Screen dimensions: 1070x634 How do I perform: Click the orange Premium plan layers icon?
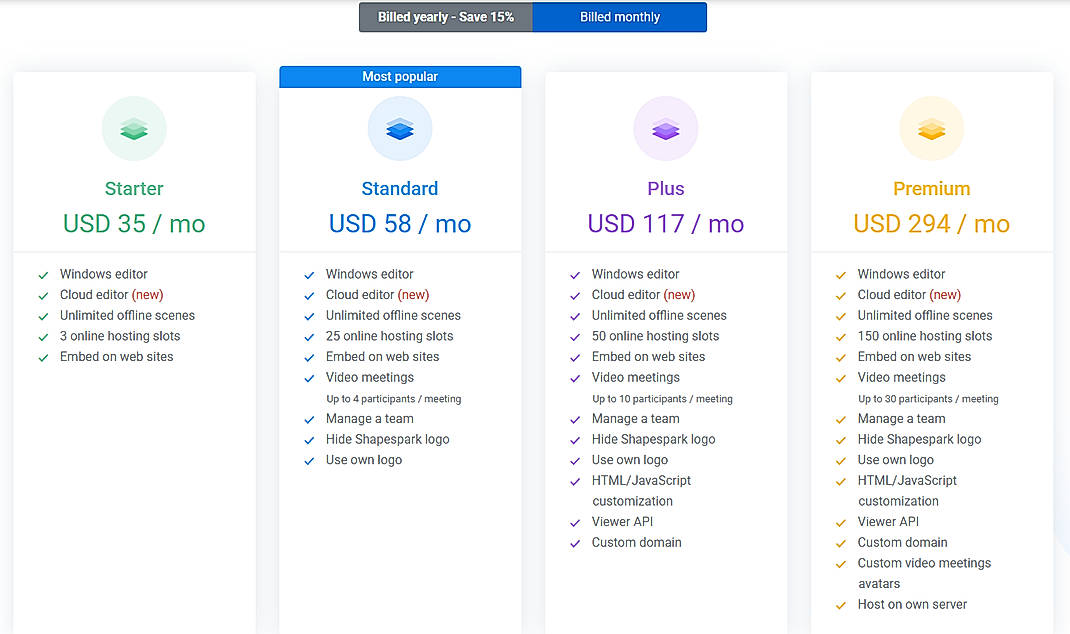[931, 128]
